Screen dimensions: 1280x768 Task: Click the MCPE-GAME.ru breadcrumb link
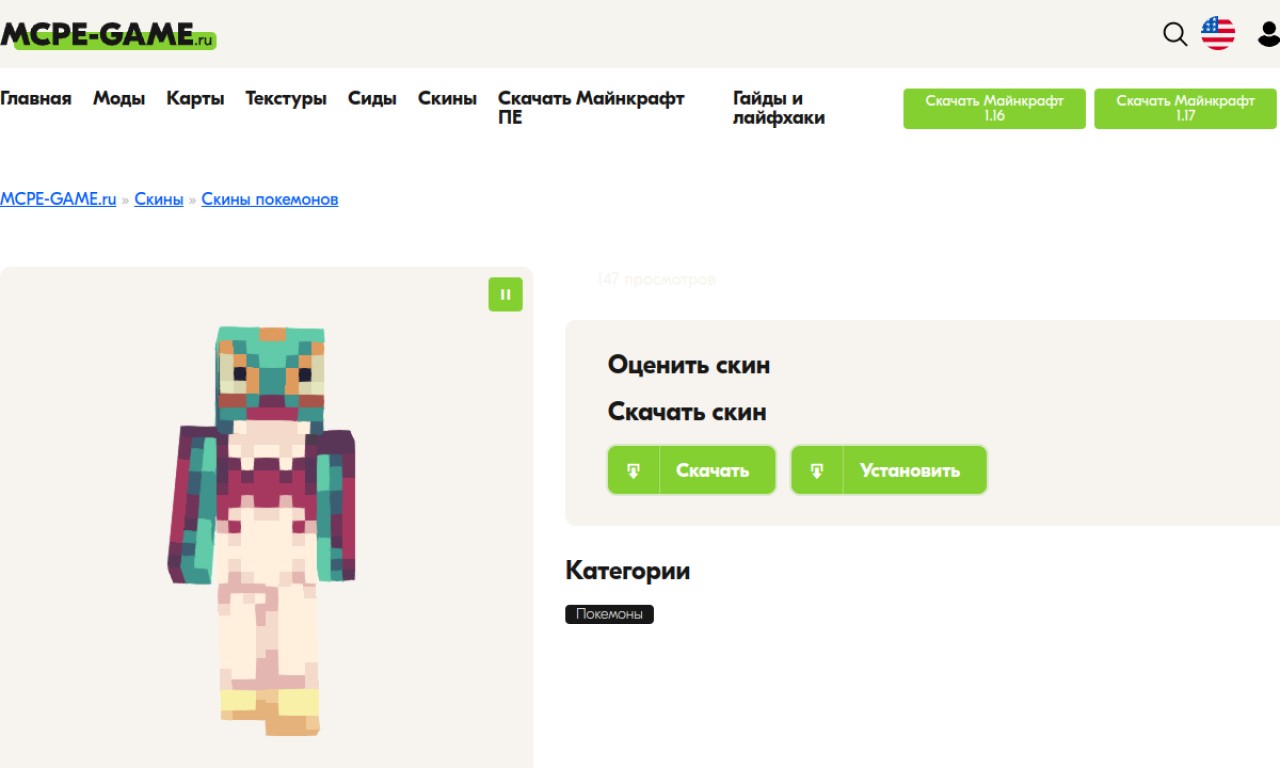pyautogui.click(x=58, y=199)
